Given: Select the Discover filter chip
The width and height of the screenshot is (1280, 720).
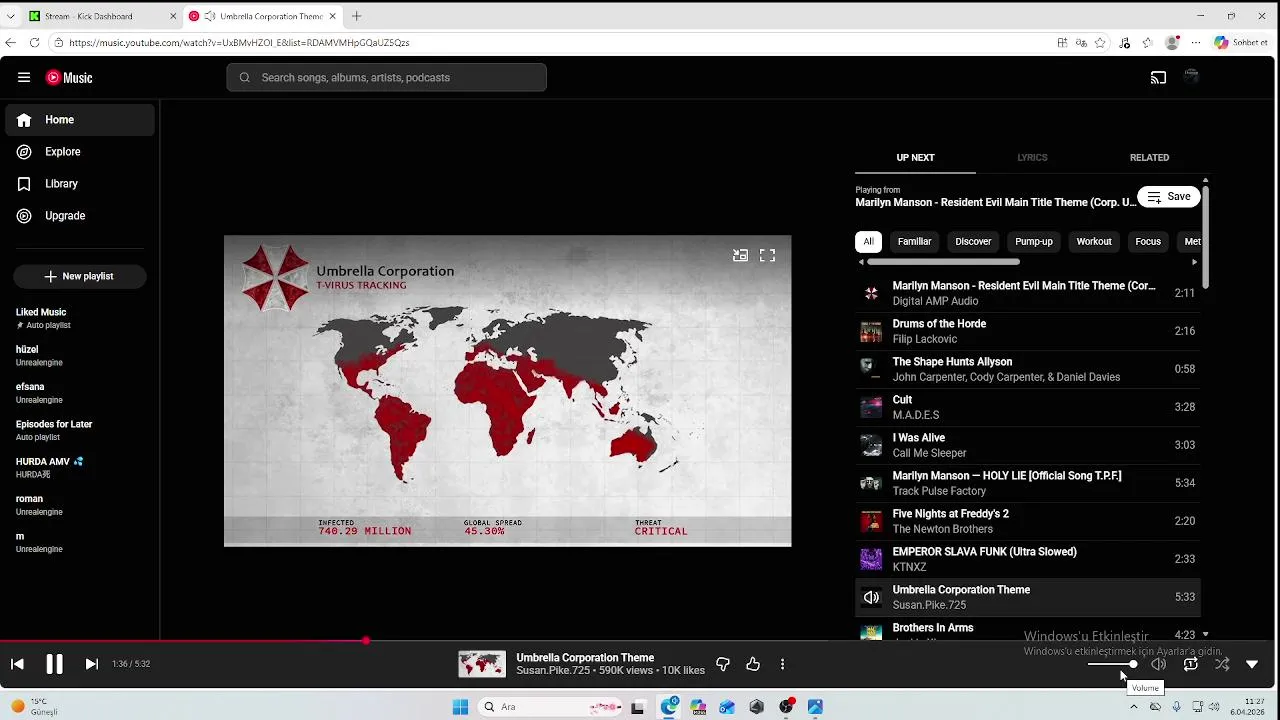Looking at the screenshot, I should (973, 241).
